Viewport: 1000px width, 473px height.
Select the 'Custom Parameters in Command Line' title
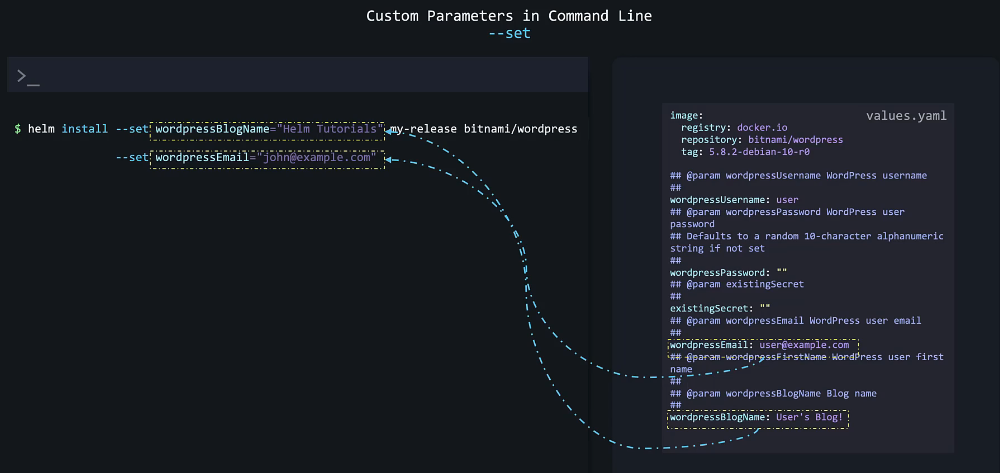(x=509, y=16)
